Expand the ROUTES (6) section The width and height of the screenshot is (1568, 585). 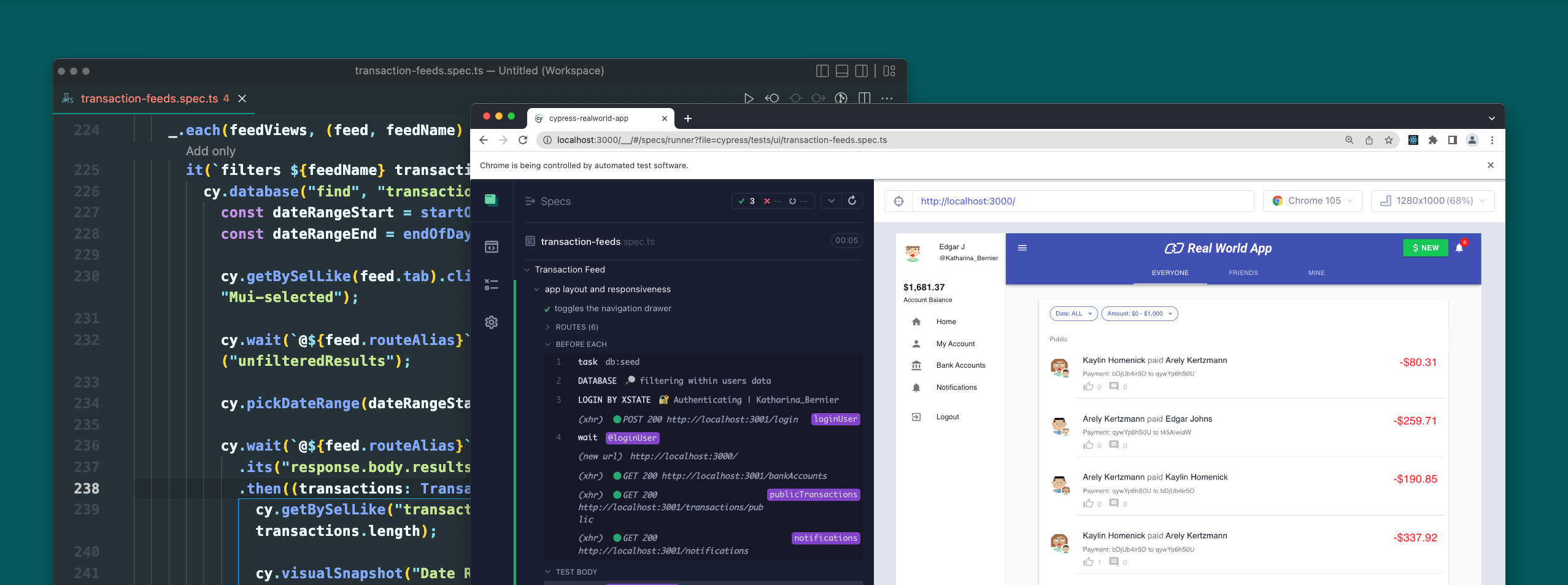[x=547, y=327]
